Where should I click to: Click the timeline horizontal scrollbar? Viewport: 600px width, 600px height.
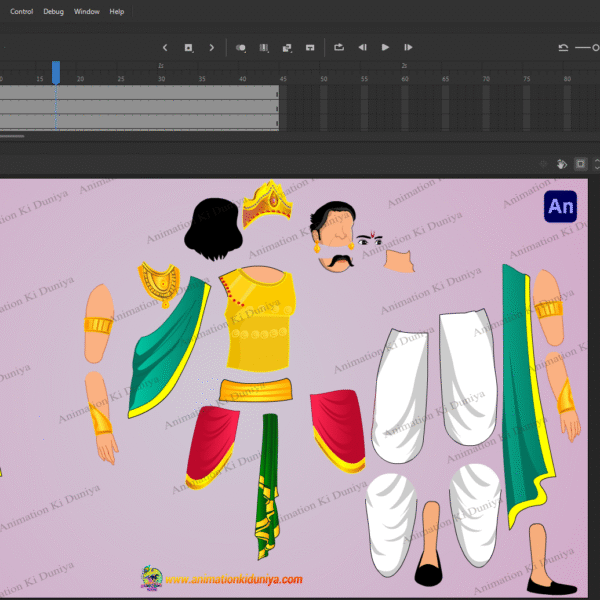click(x=12, y=136)
